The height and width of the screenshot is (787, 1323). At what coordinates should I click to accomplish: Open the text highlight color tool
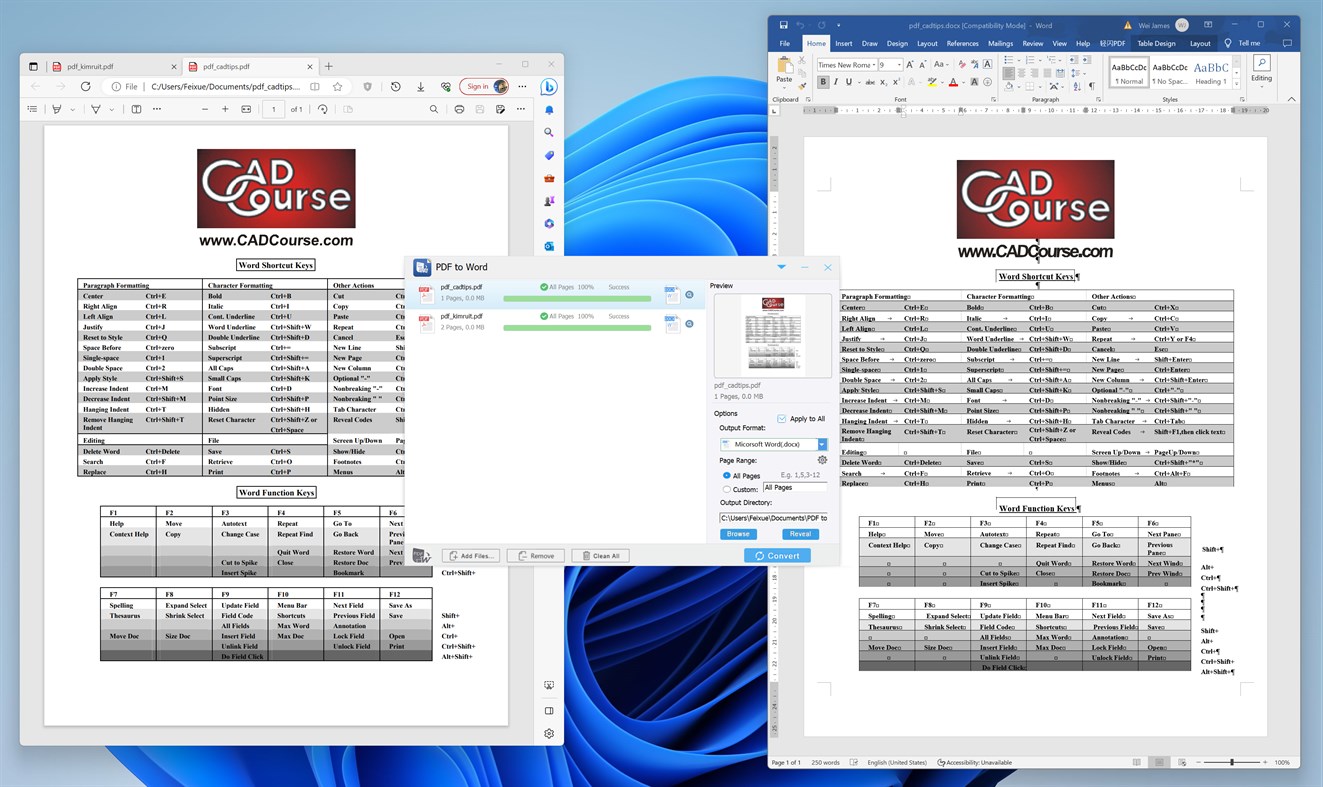tap(932, 82)
